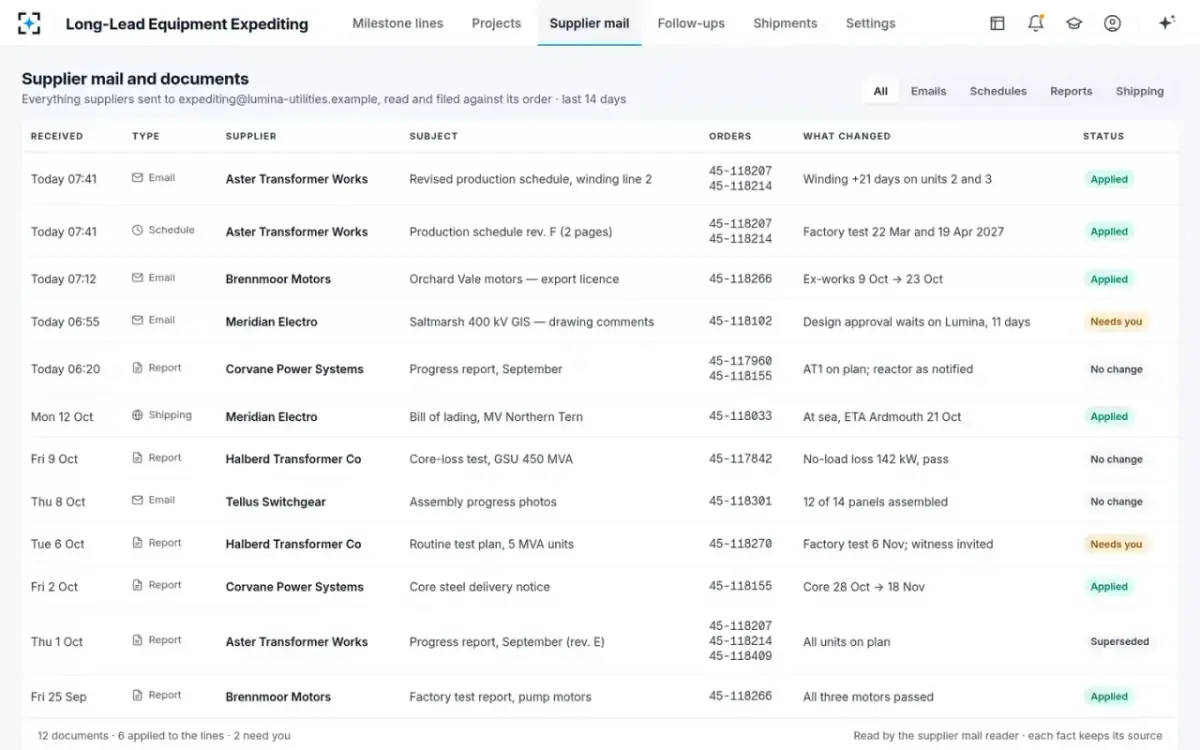Click order number 45-117842
Viewport: 1200px width, 750px height.
tap(740, 459)
